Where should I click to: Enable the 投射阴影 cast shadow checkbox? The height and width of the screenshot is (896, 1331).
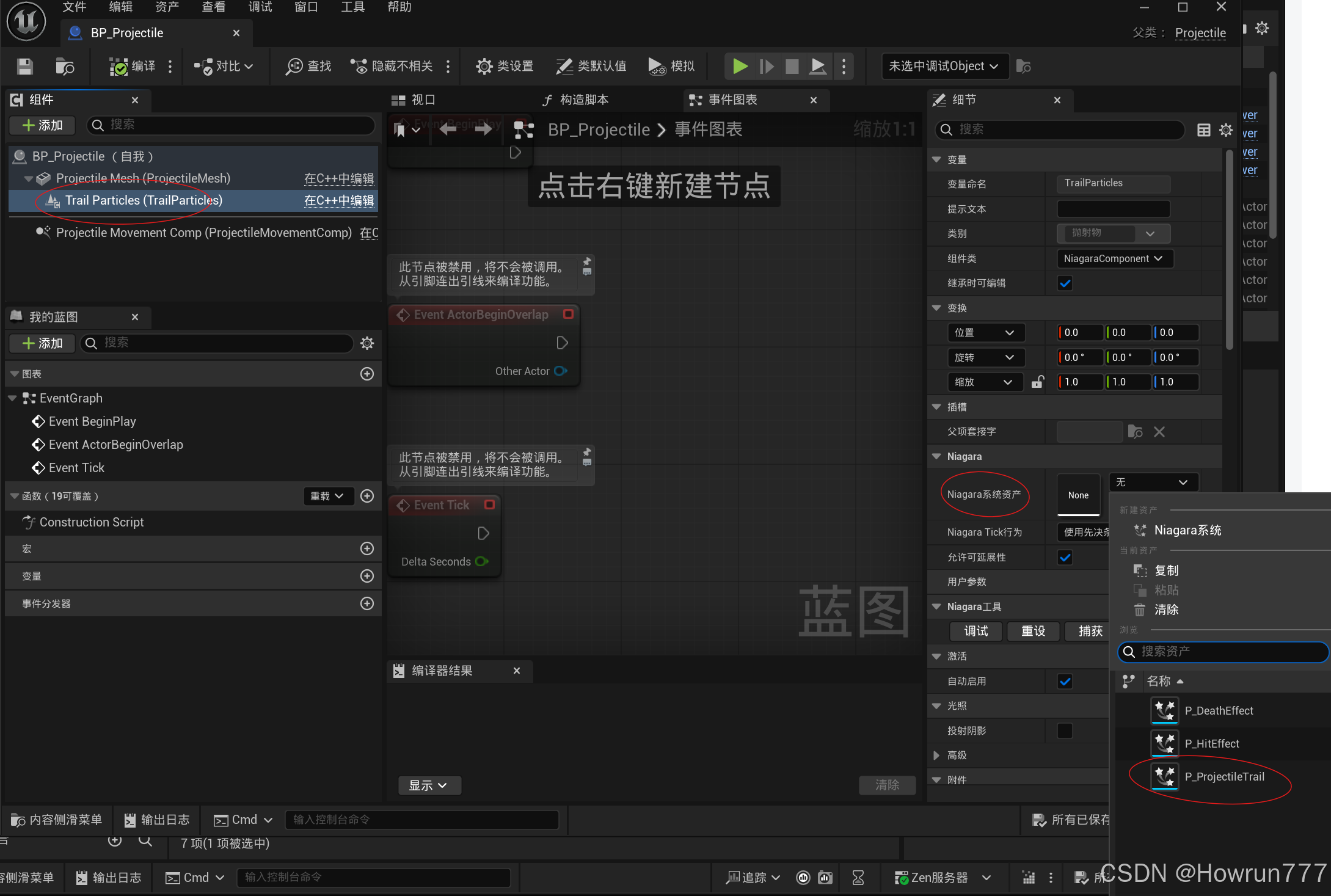click(x=1065, y=731)
